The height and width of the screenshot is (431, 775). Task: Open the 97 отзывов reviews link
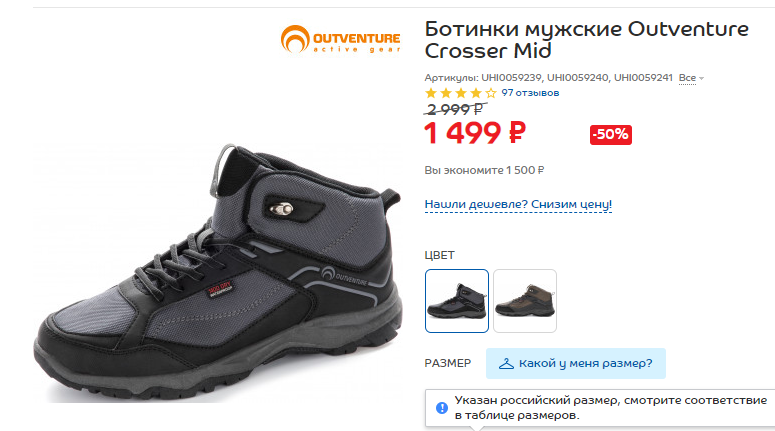tap(530, 93)
